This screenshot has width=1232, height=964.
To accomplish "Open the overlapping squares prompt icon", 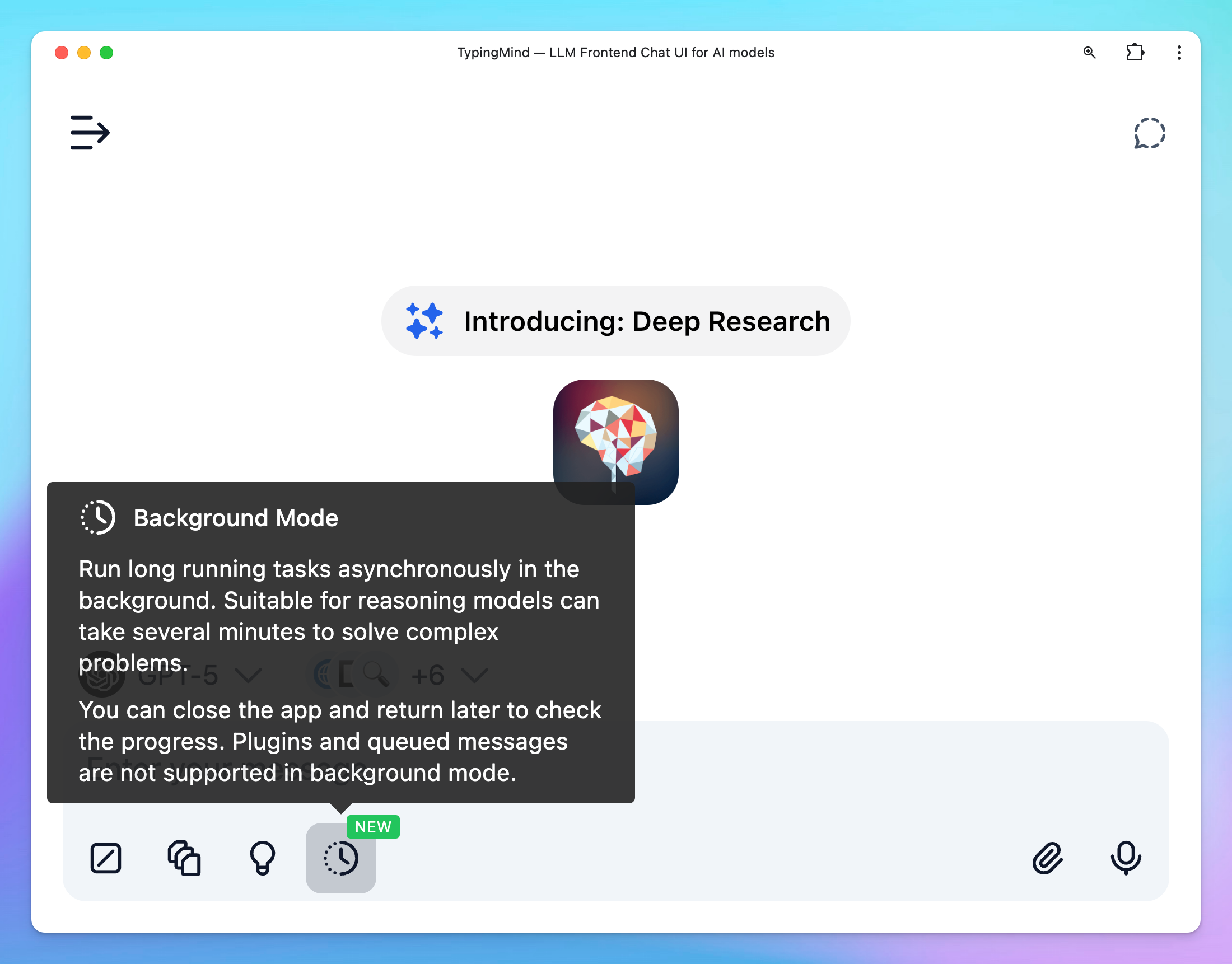I will pos(184,858).
